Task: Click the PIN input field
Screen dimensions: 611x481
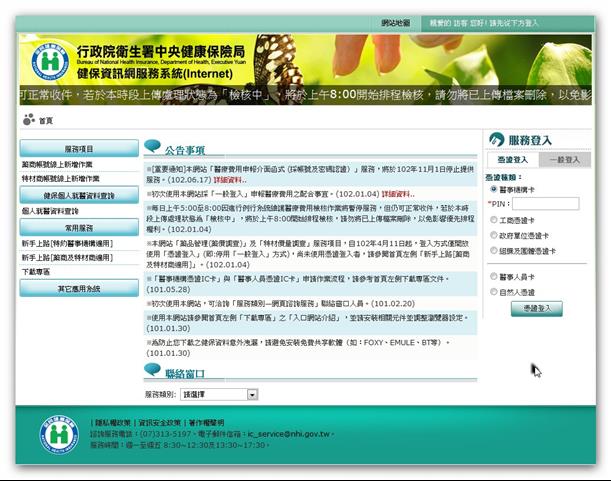Action: [546, 204]
